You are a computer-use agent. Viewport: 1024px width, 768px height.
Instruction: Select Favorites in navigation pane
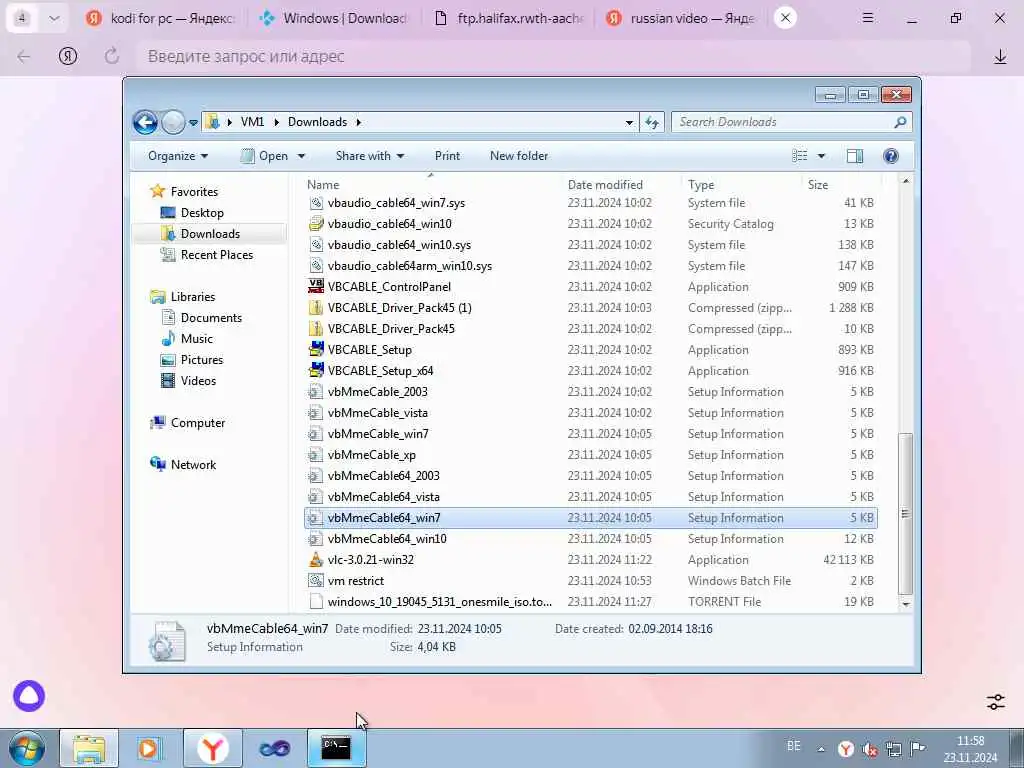pyautogui.click(x=194, y=191)
